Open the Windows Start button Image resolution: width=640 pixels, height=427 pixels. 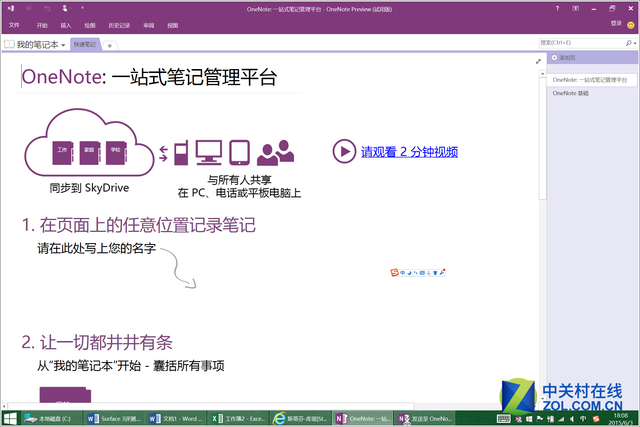pos(10,418)
